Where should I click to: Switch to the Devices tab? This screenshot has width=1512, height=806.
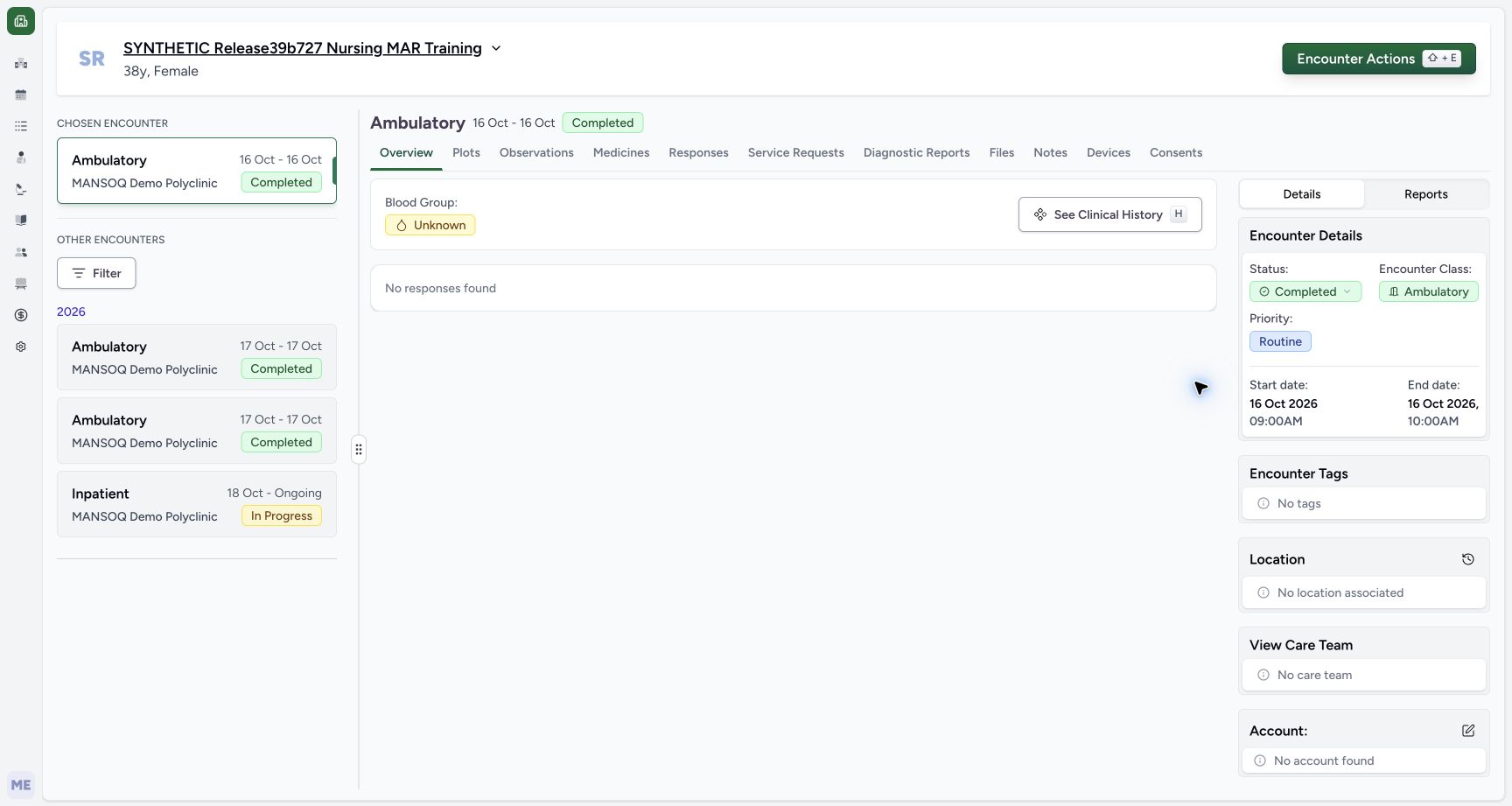coord(1109,152)
